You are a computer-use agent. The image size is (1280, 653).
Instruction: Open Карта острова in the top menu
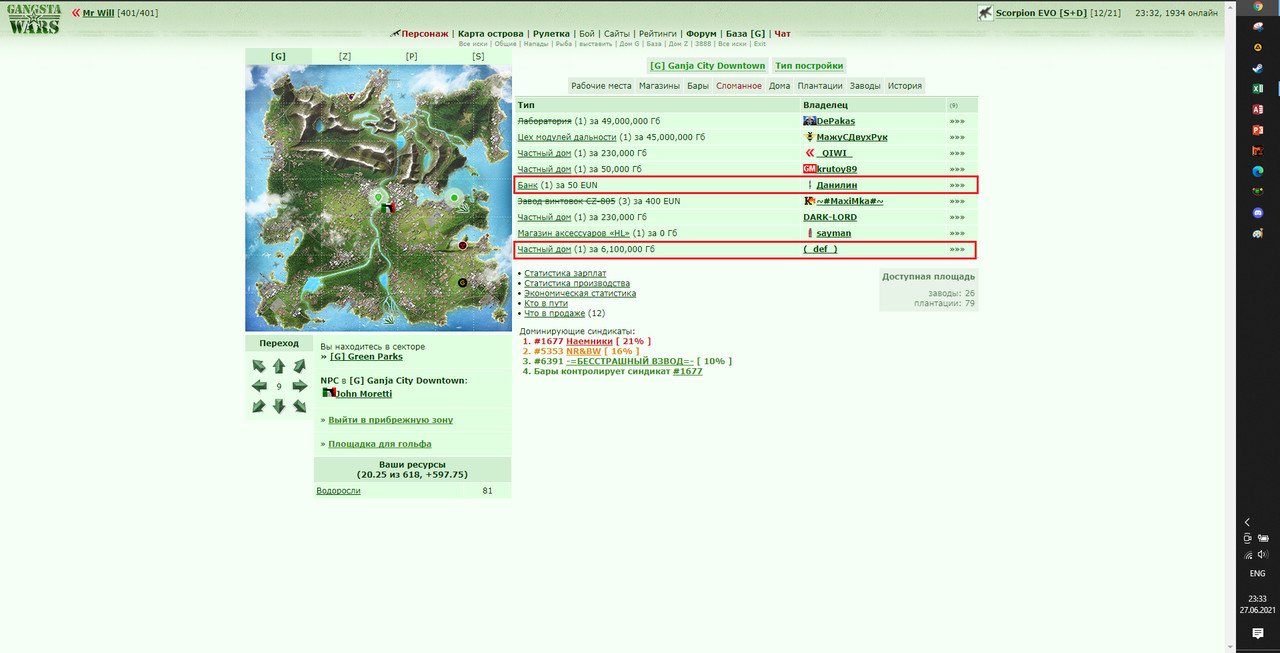click(490, 34)
